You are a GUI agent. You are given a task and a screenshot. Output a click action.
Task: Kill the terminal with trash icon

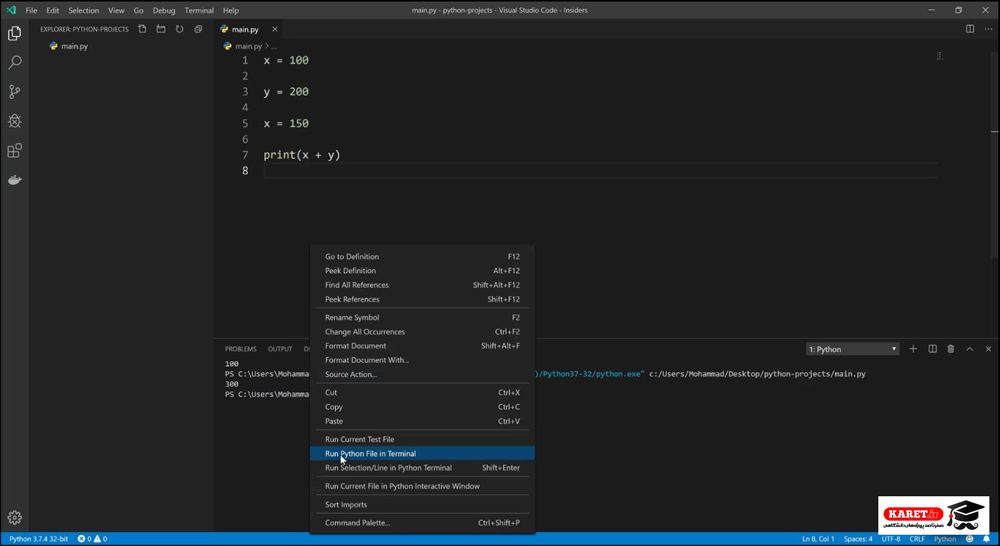951,349
